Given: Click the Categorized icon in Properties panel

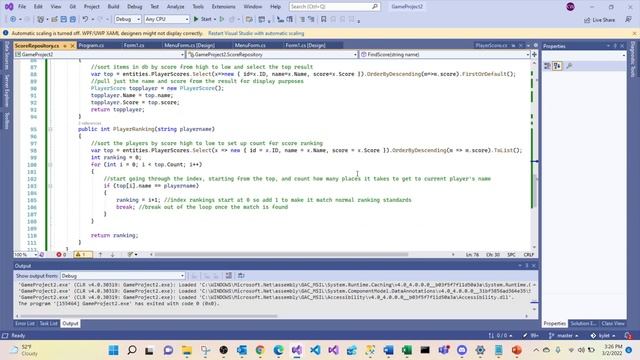Looking at the screenshot, I should (x=547, y=66).
